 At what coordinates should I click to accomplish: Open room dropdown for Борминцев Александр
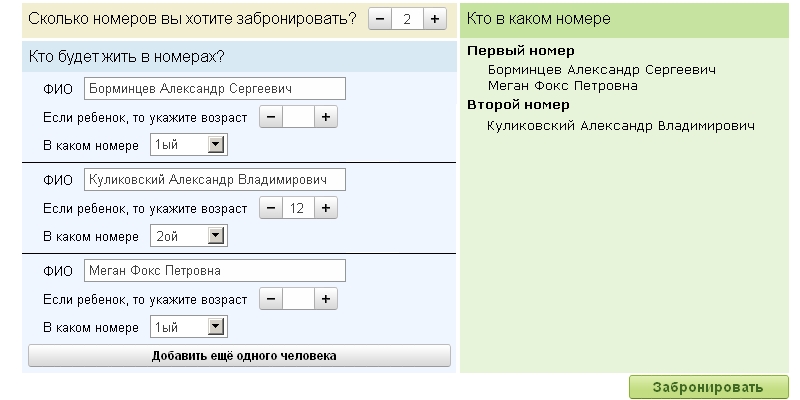pyautogui.click(x=188, y=146)
